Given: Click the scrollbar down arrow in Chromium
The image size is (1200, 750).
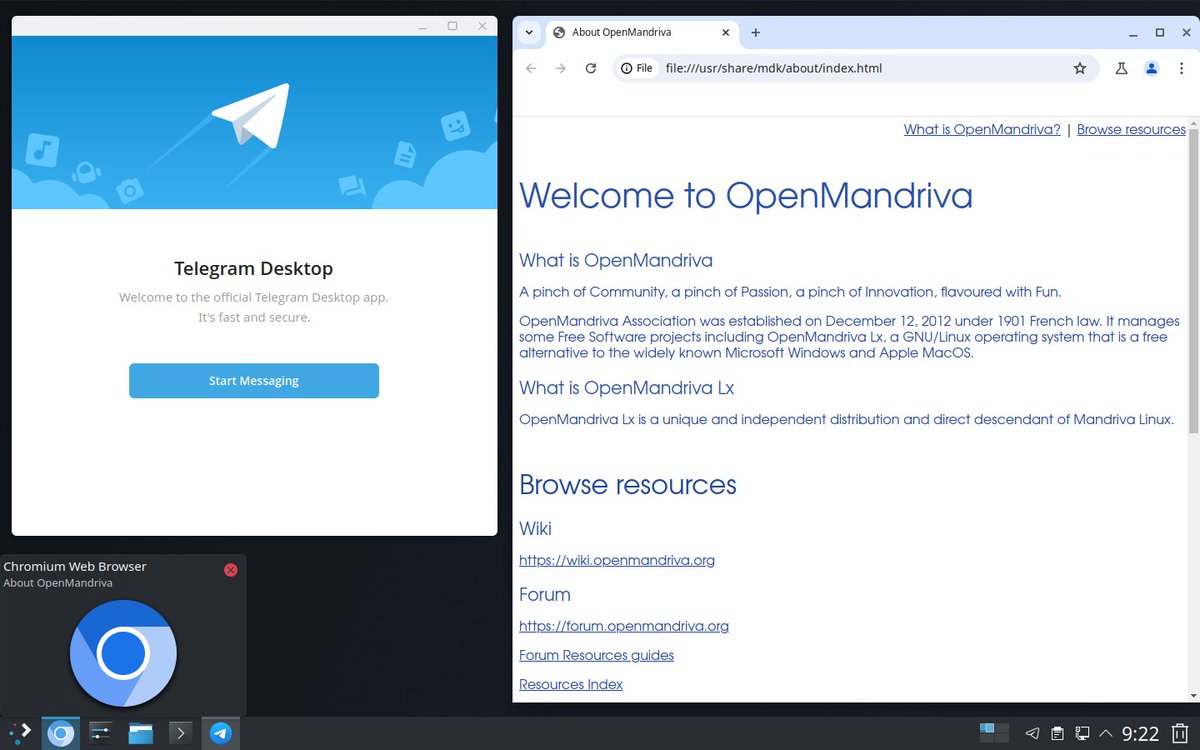Looking at the screenshot, I should 1193,695.
